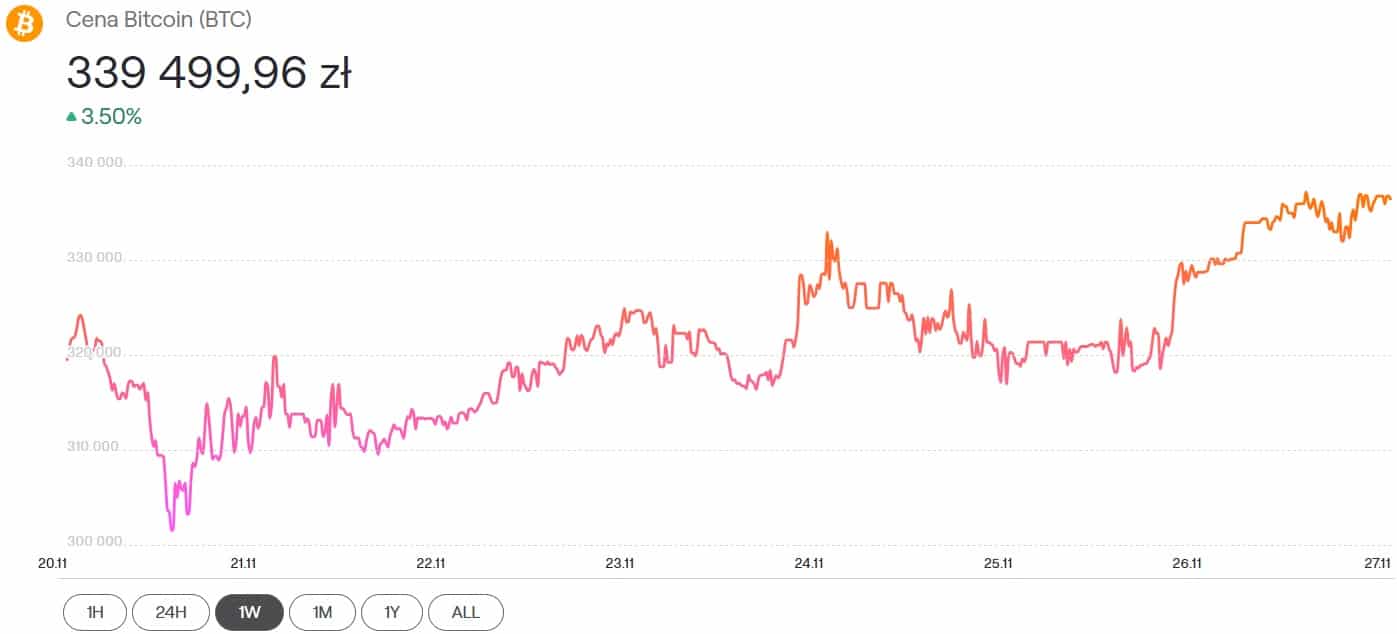The width and height of the screenshot is (1397, 634).
Task: Click the Cena Bitcoin (BTC) title
Action: [159, 19]
